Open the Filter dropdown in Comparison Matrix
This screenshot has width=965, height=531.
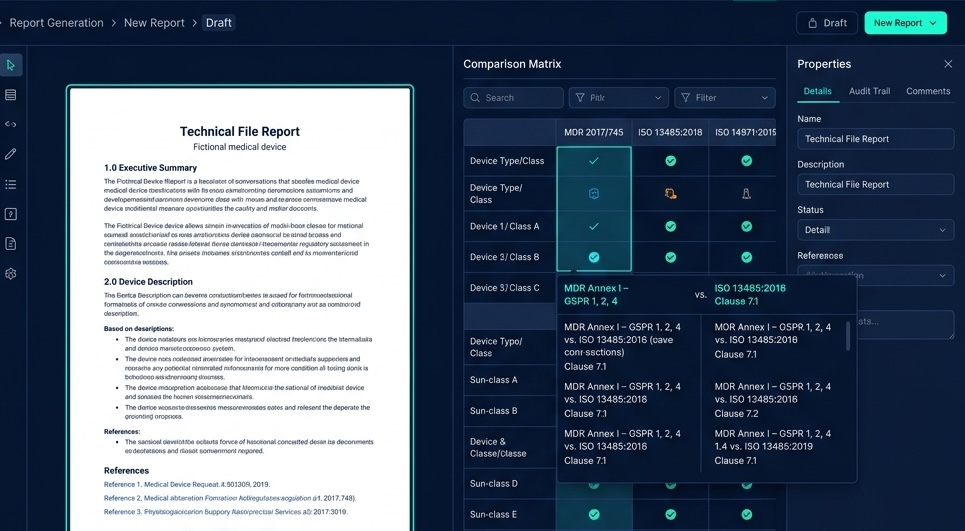click(725, 98)
